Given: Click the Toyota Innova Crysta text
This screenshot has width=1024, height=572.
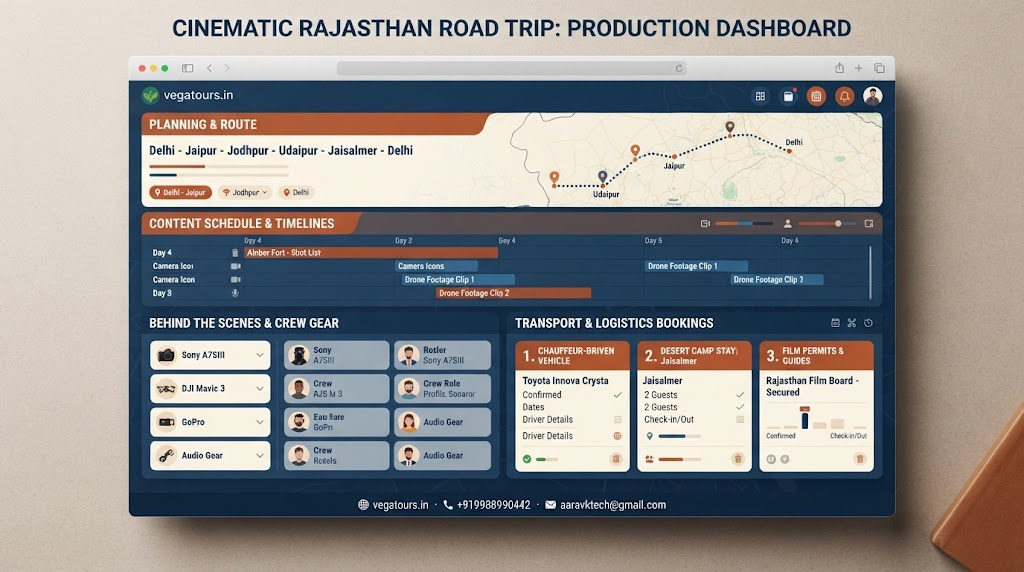Looking at the screenshot, I should coord(565,381).
